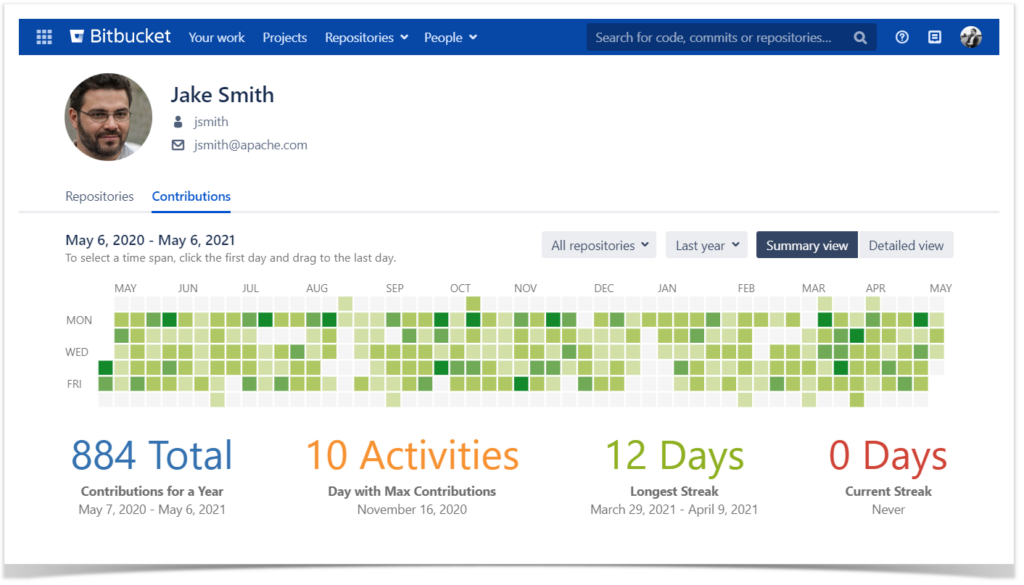Open the application switcher grid icon
The height and width of the screenshot is (585, 1024).
(42, 37)
